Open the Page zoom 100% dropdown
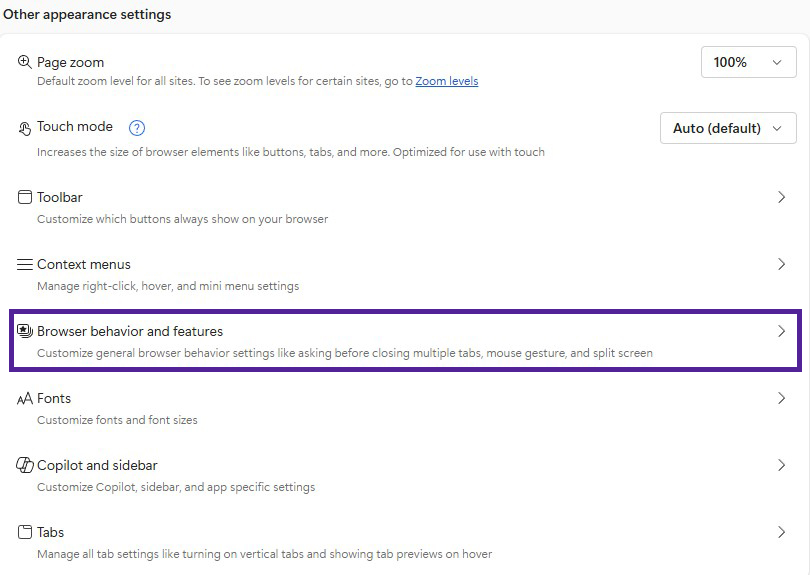Viewport: 810px width, 575px height. tap(748, 62)
